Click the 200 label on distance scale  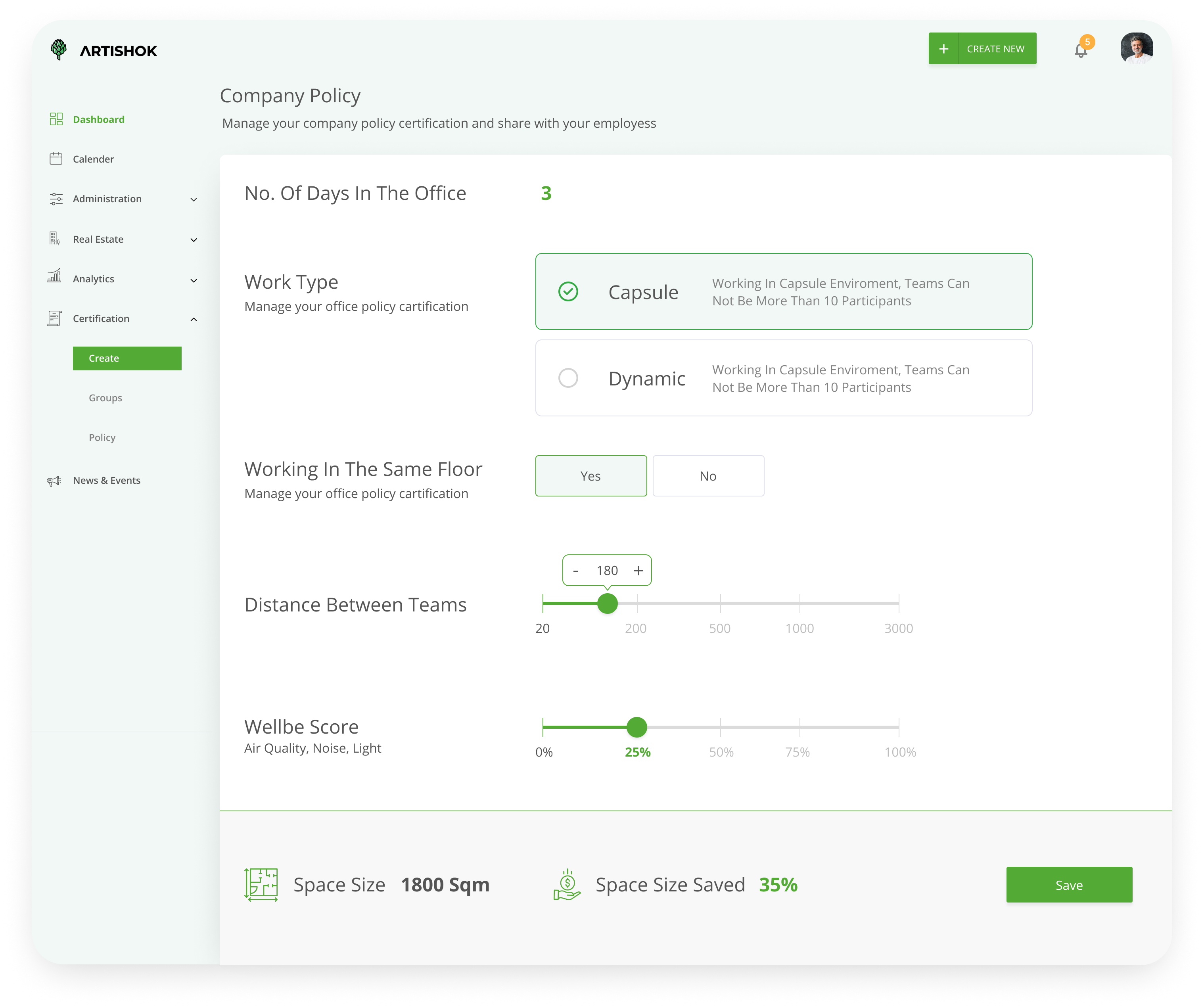635,629
